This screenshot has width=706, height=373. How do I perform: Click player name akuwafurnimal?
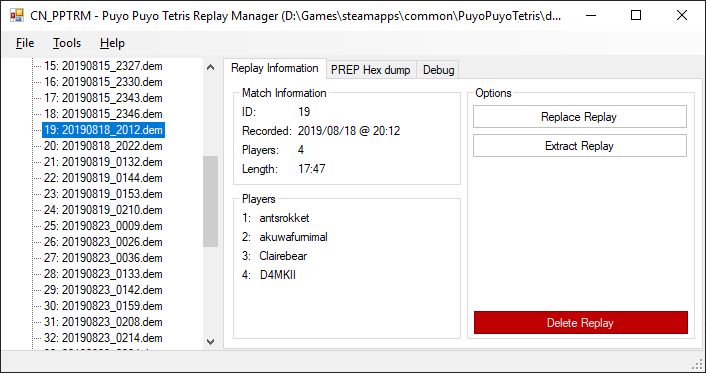(x=294, y=237)
